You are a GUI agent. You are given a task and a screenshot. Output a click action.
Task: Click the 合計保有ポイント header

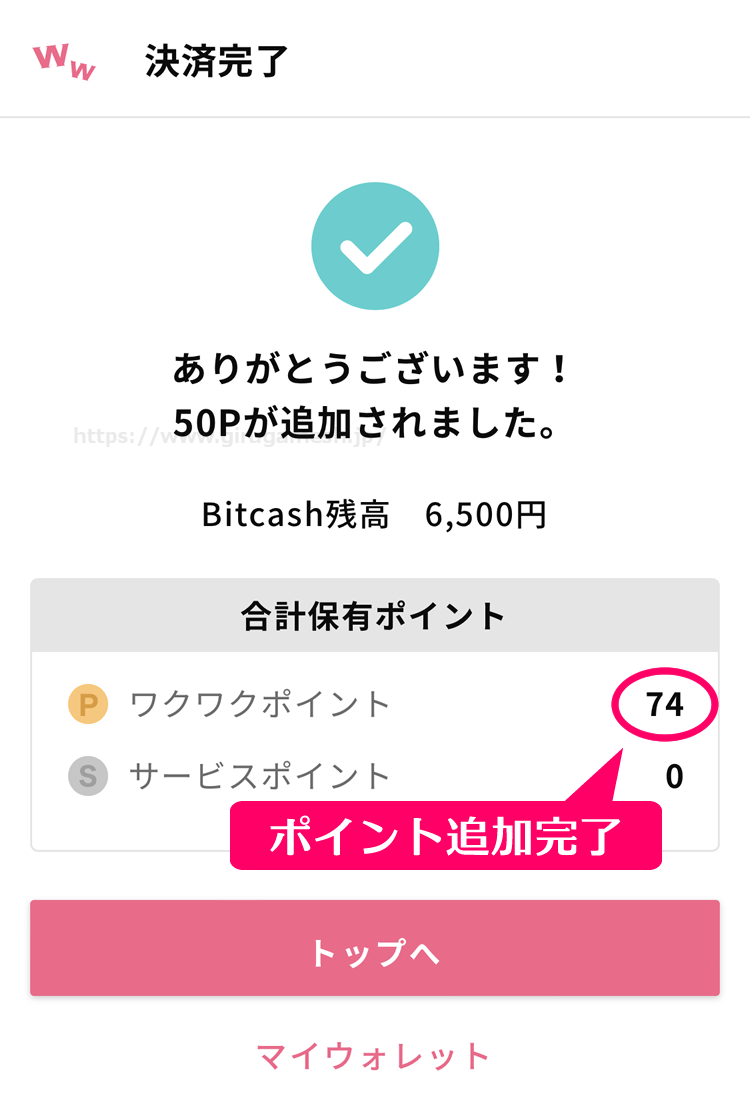(x=374, y=616)
